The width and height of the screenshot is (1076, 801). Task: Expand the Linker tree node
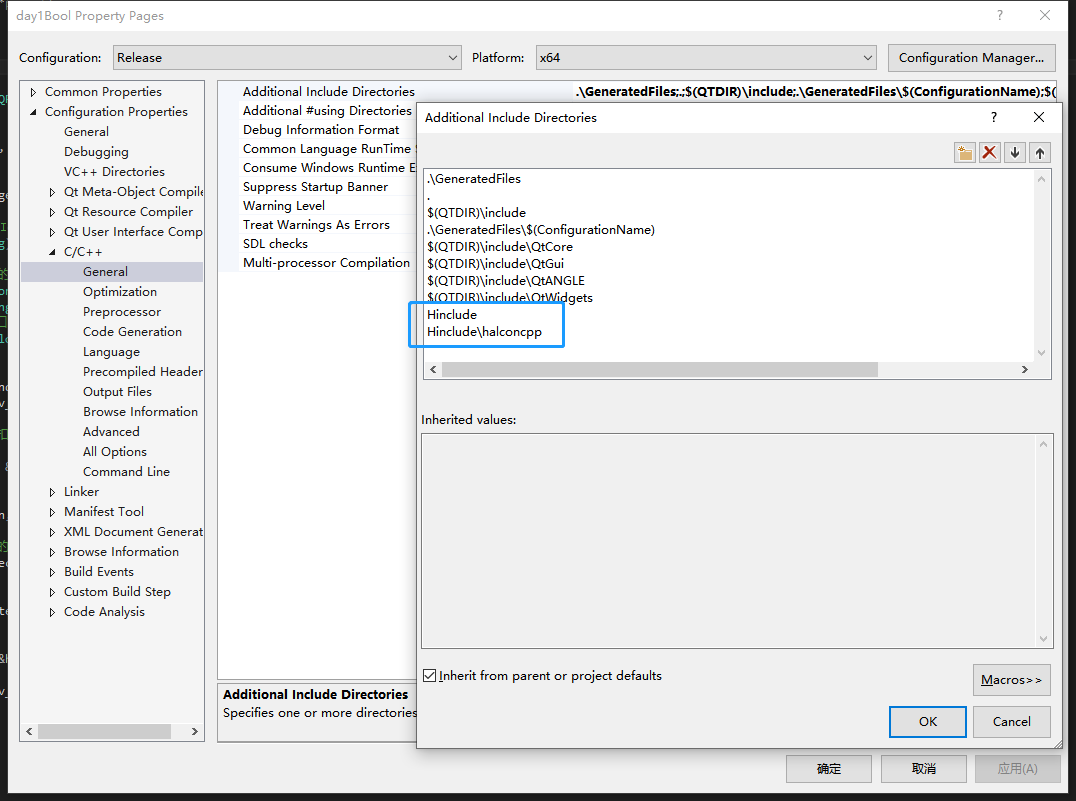(x=54, y=491)
